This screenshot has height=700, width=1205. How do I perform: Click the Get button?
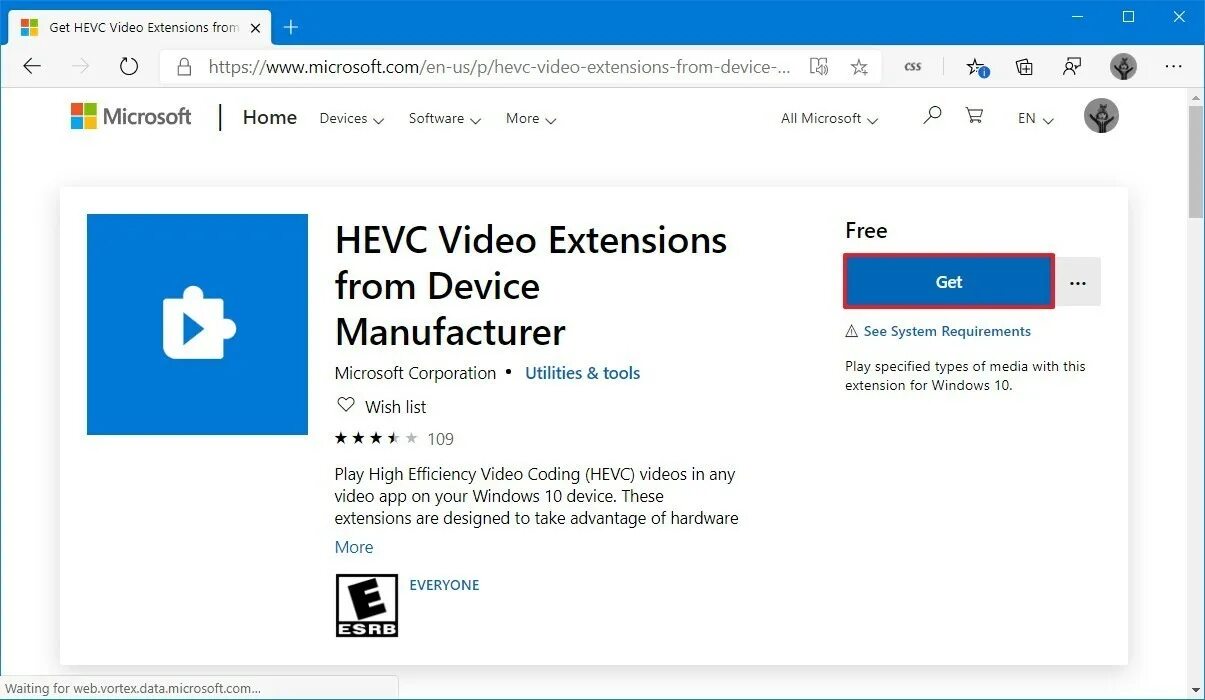(949, 282)
